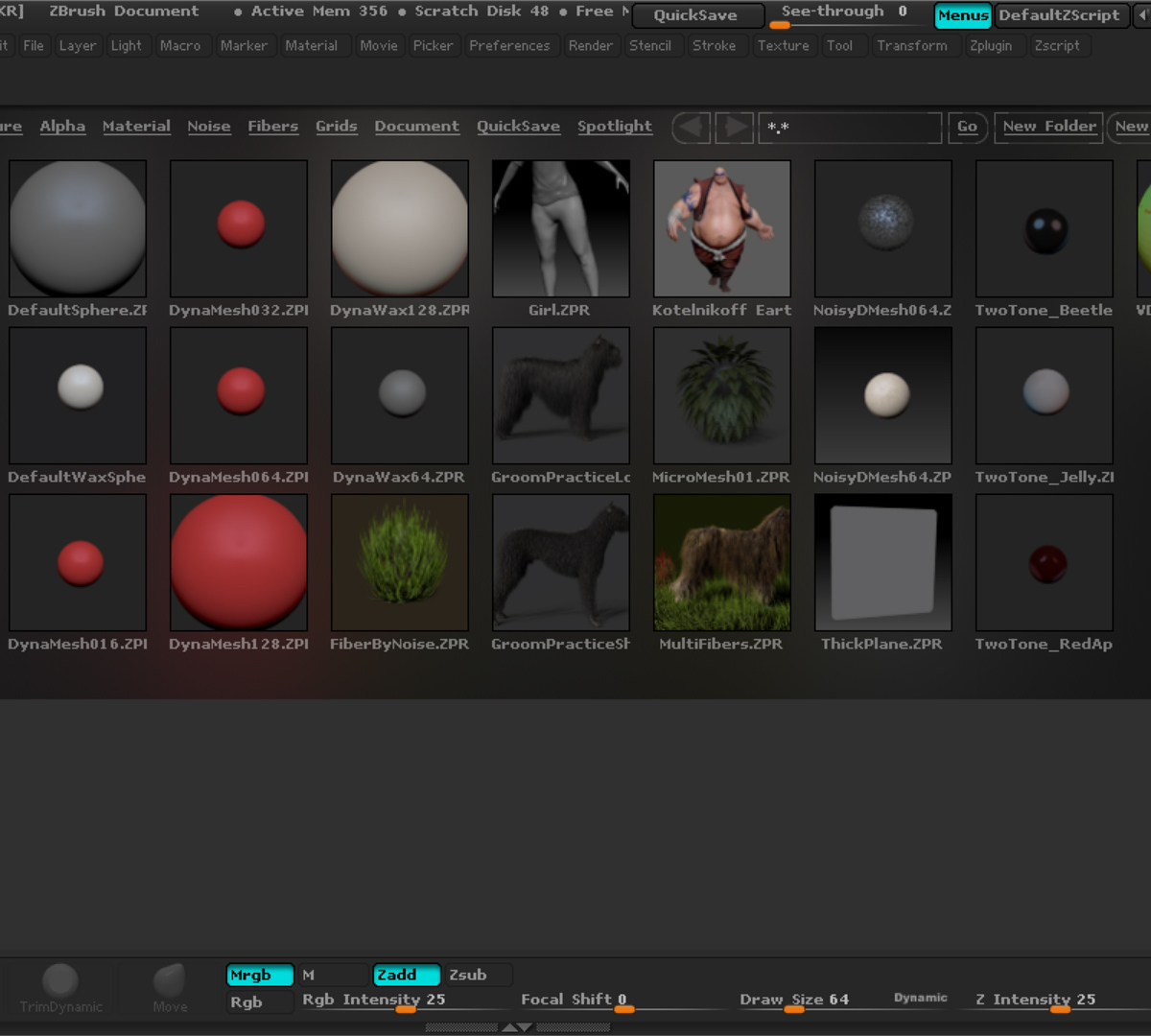Adjust the Rgb Intensity slider
This screenshot has height=1036, width=1151.
click(x=405, y=1002)
